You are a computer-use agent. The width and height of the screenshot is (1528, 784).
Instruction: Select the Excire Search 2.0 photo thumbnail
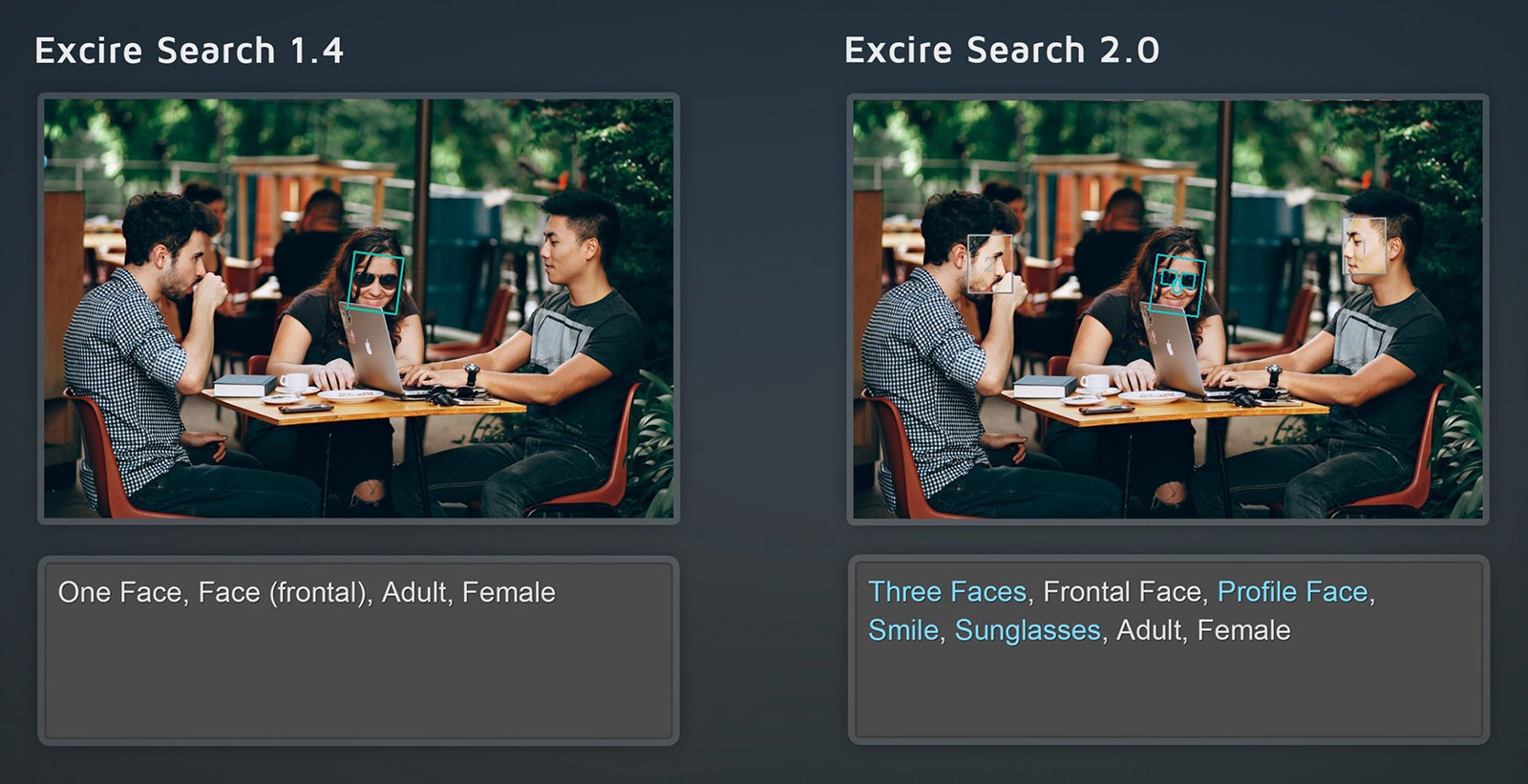tap(1168, 308)
